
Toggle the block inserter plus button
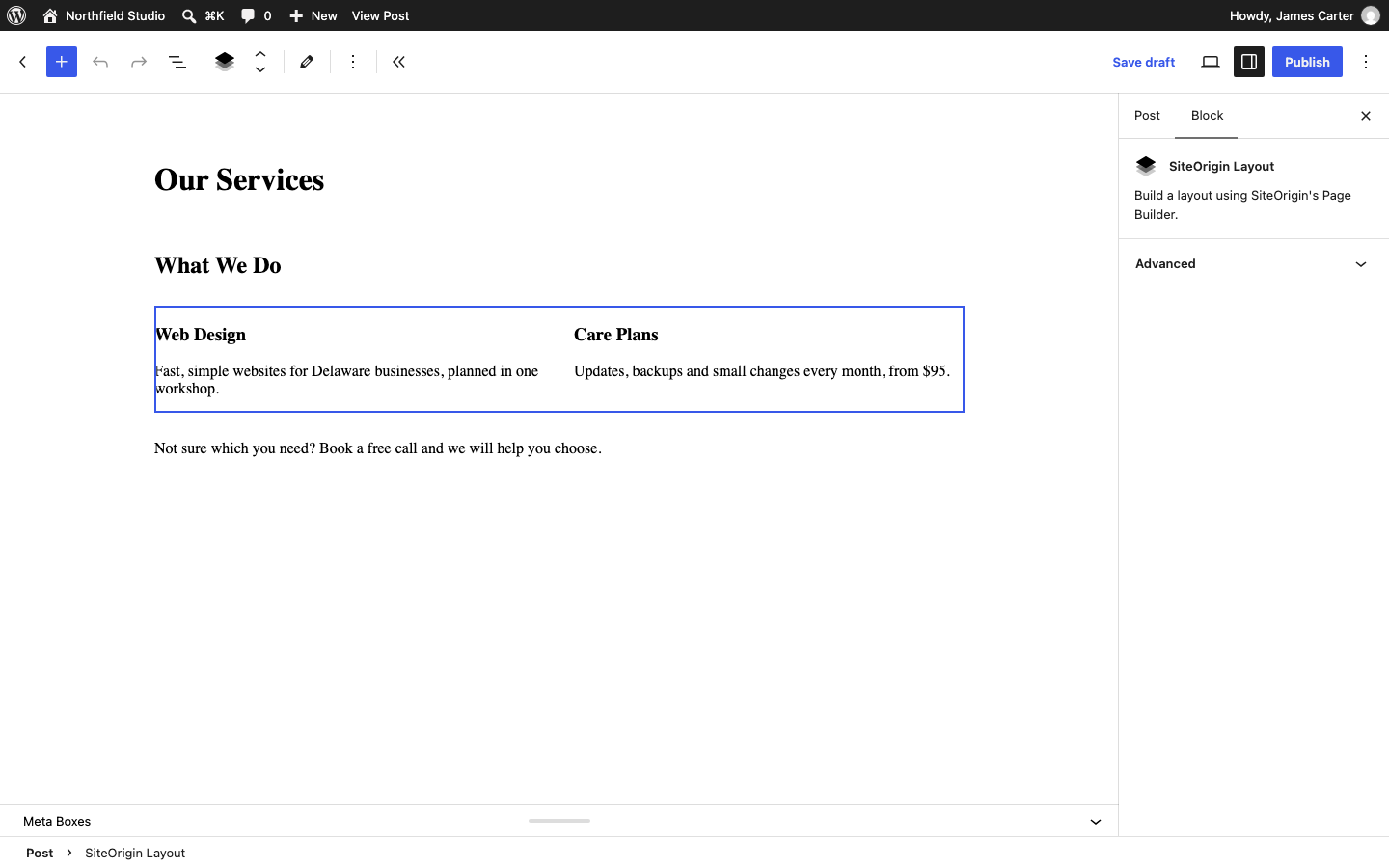pos(62,62)
